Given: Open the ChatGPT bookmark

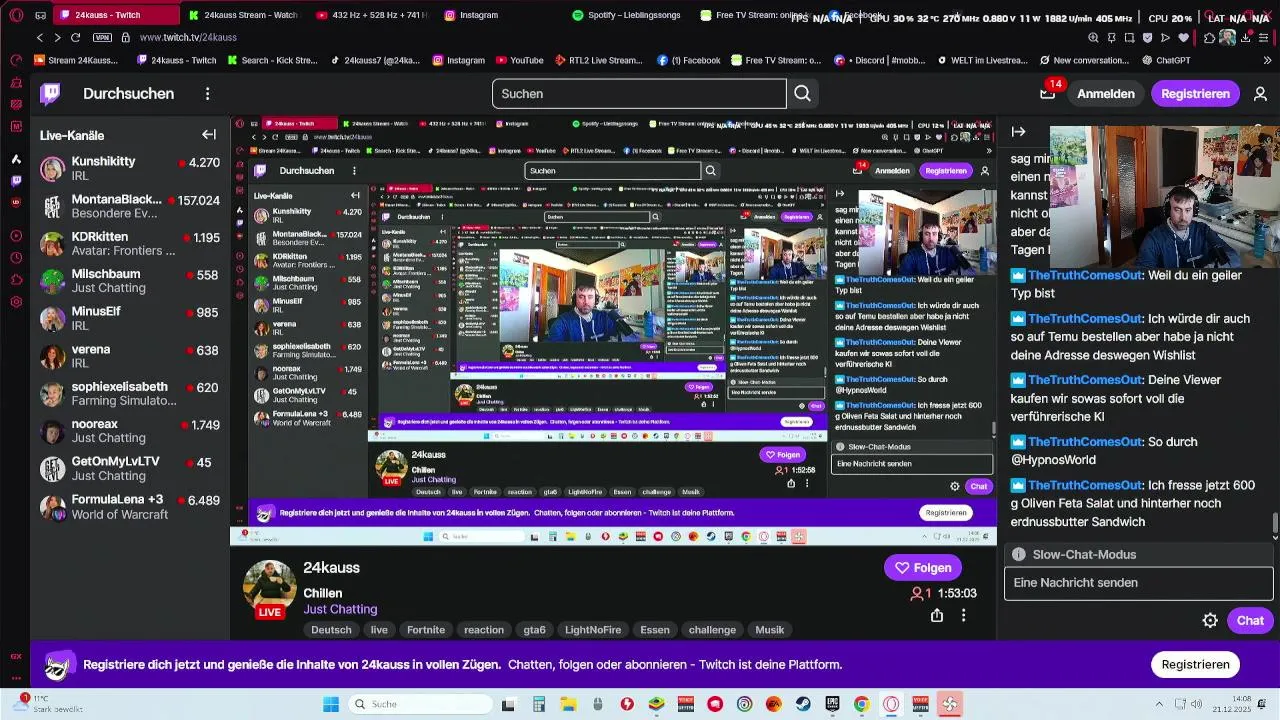Looking at the screenshot, I should pyautogui.click(x=1165, y=60).
